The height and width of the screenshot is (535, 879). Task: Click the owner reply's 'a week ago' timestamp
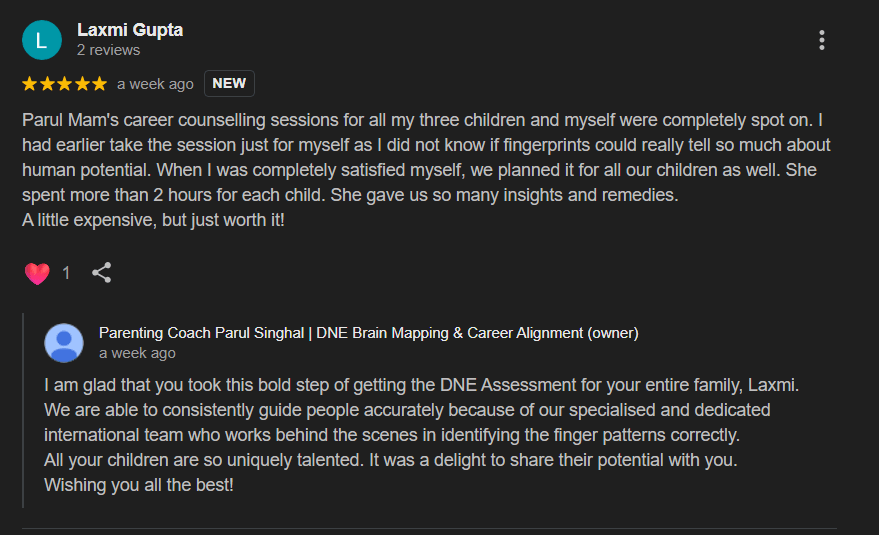[x=137, y=353]
